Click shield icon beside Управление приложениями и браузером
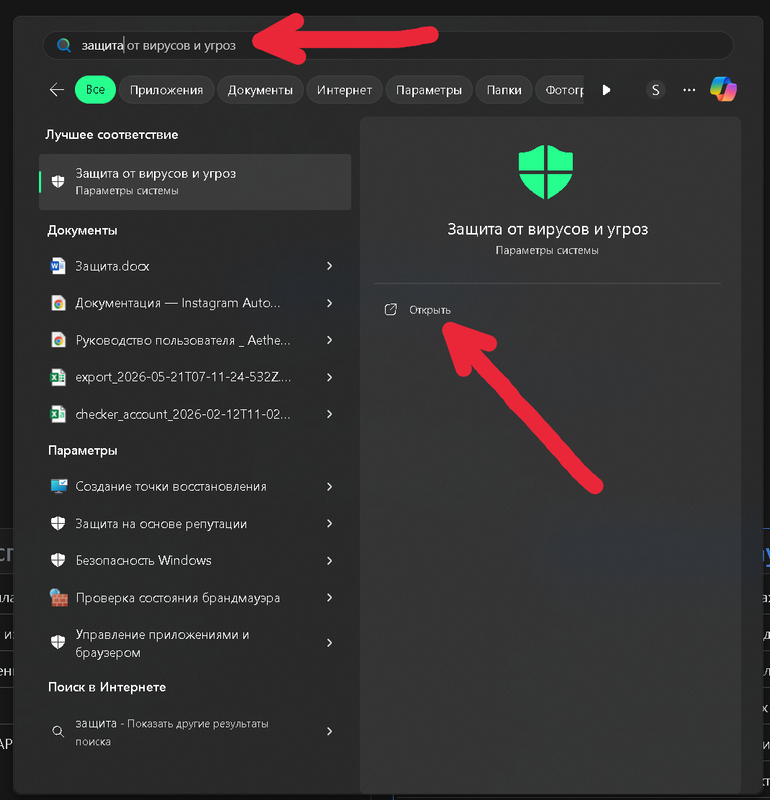This screenshot has height=800, width=770. (58, 642)
